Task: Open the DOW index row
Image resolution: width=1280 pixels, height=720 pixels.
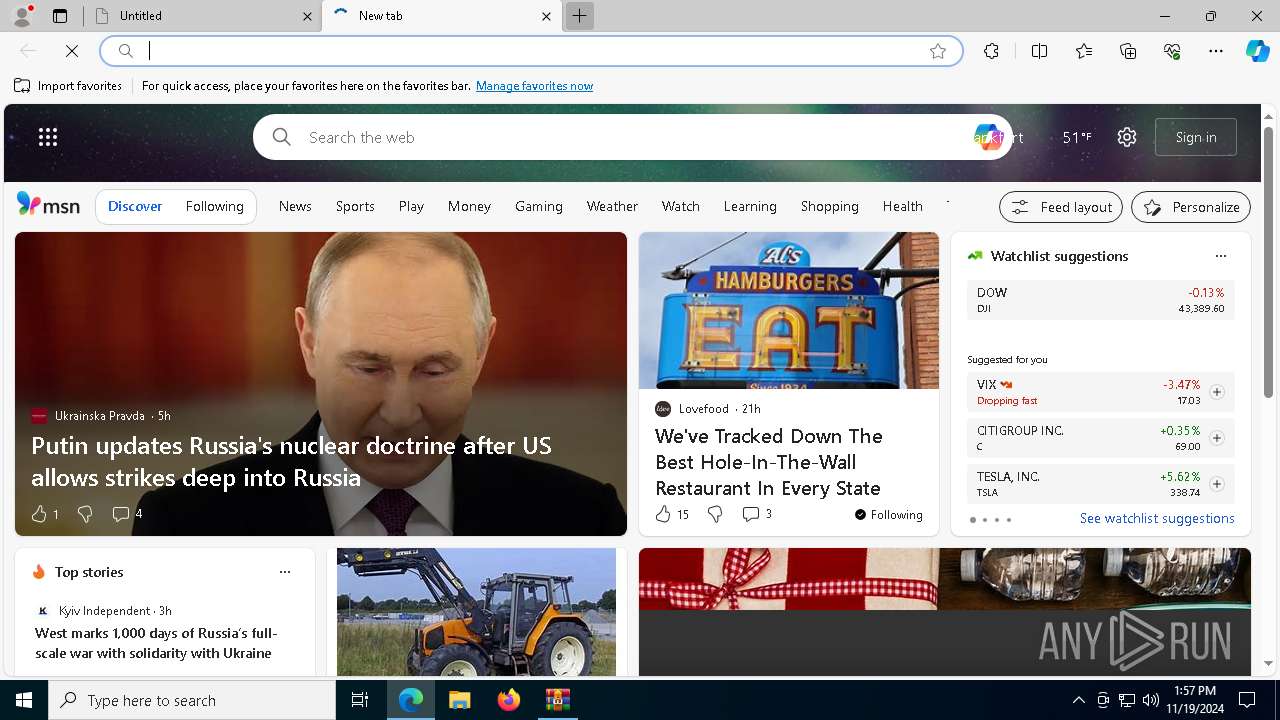Action: (x=1101, y=300)
